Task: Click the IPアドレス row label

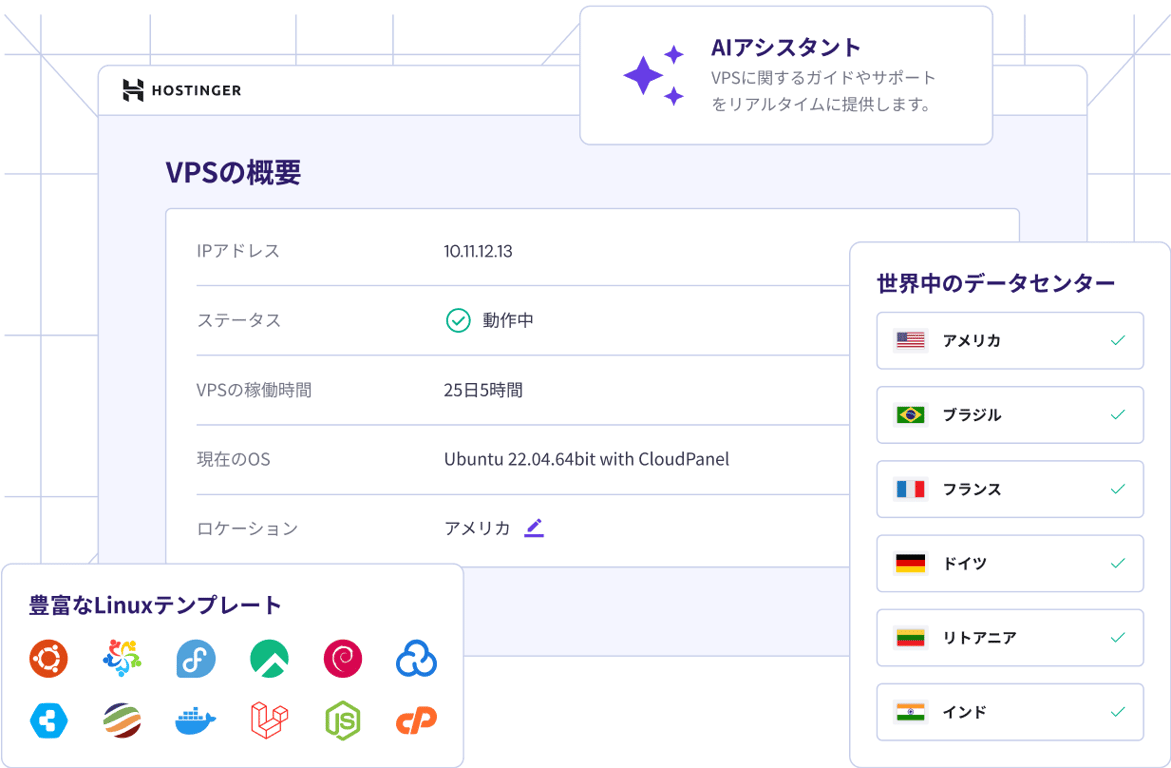Action: tap(238, 251)
